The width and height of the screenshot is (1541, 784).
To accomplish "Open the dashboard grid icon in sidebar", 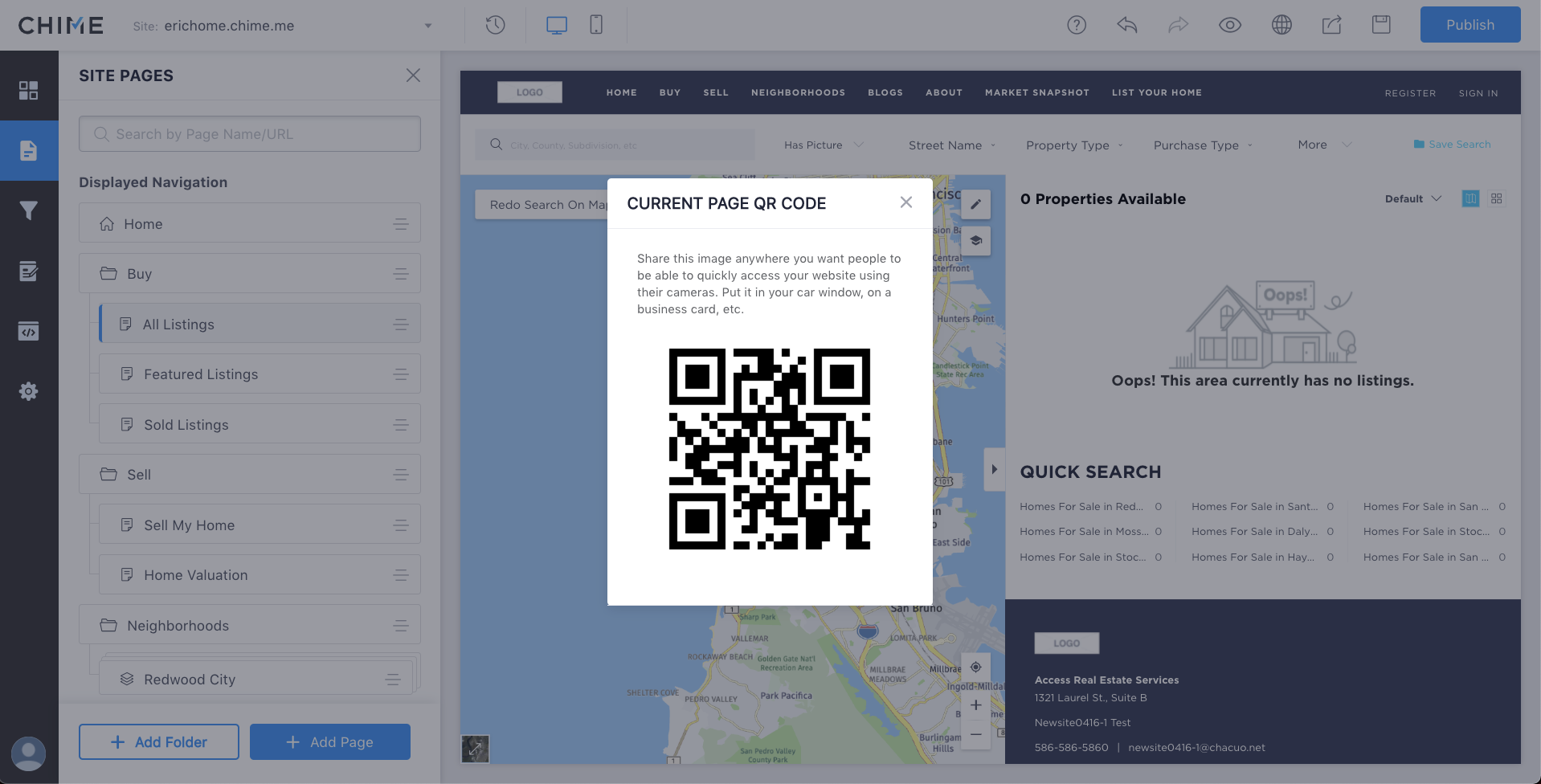I will click(x=29, y=90).
